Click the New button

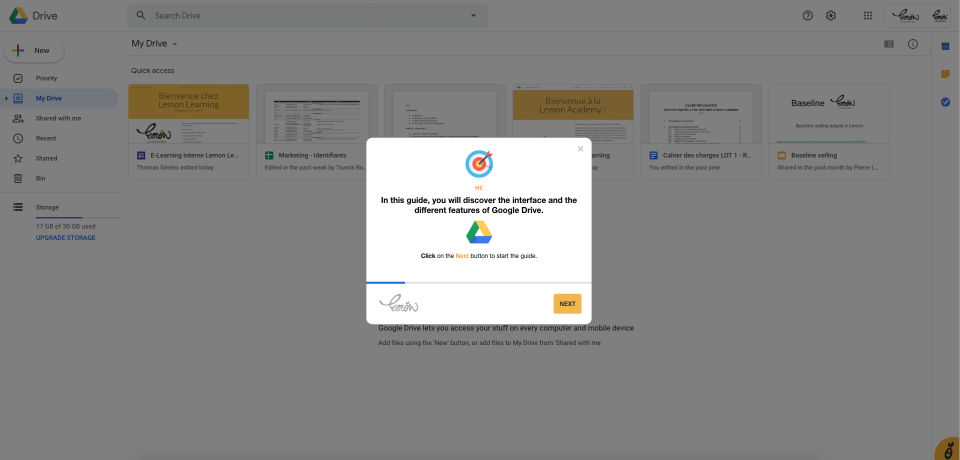(34, 51)
